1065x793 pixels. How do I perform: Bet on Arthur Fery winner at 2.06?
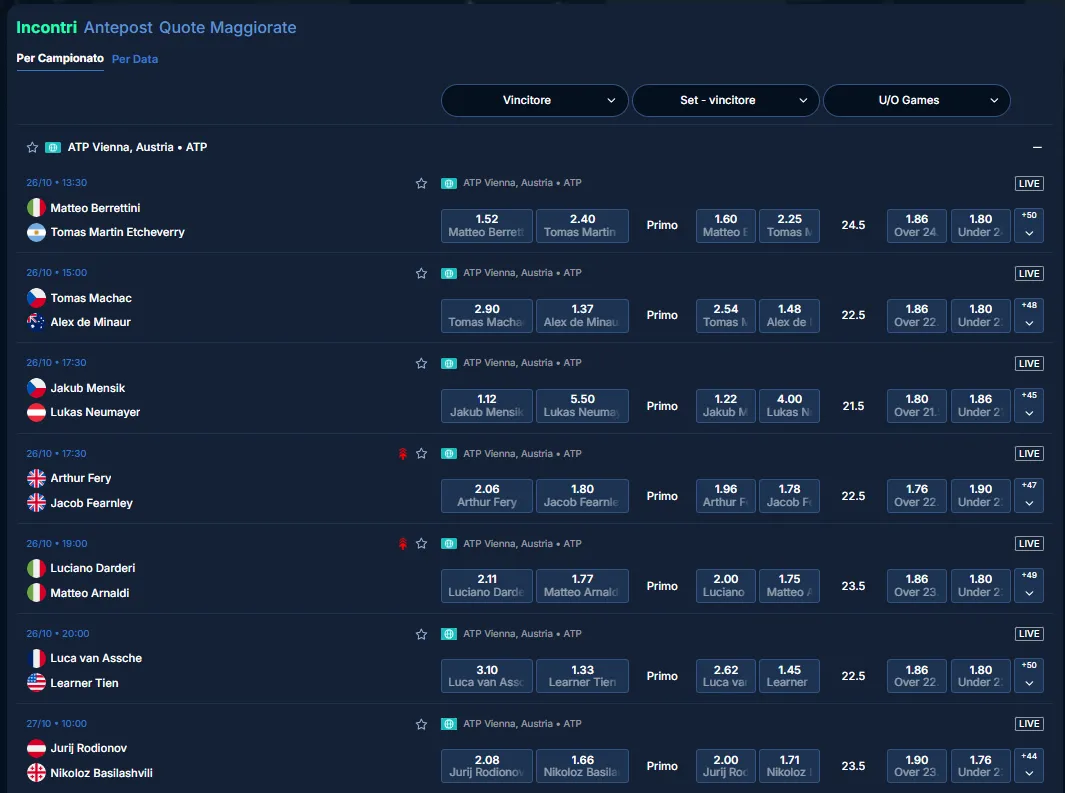487,496
